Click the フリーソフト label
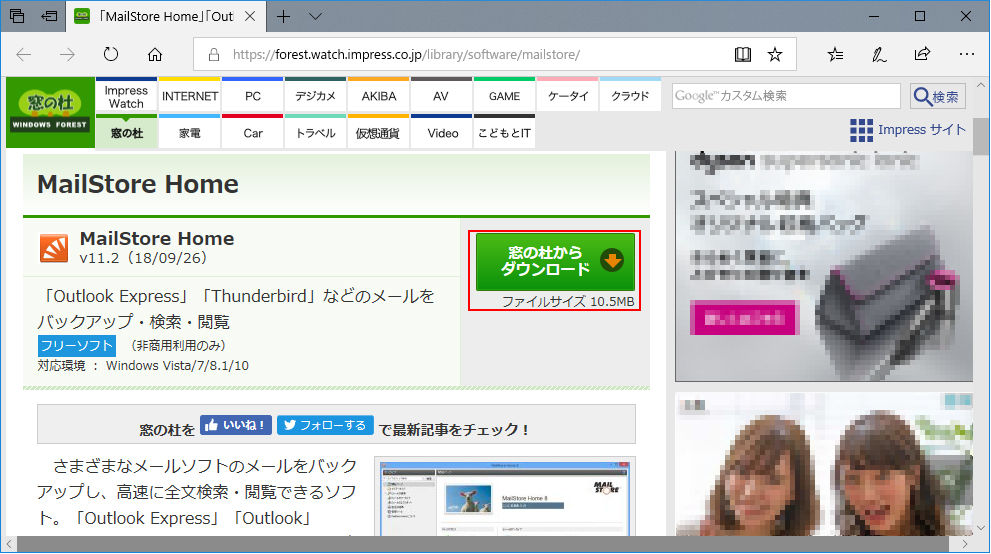Viewport: 991px width, 554px height. [76, 346]
